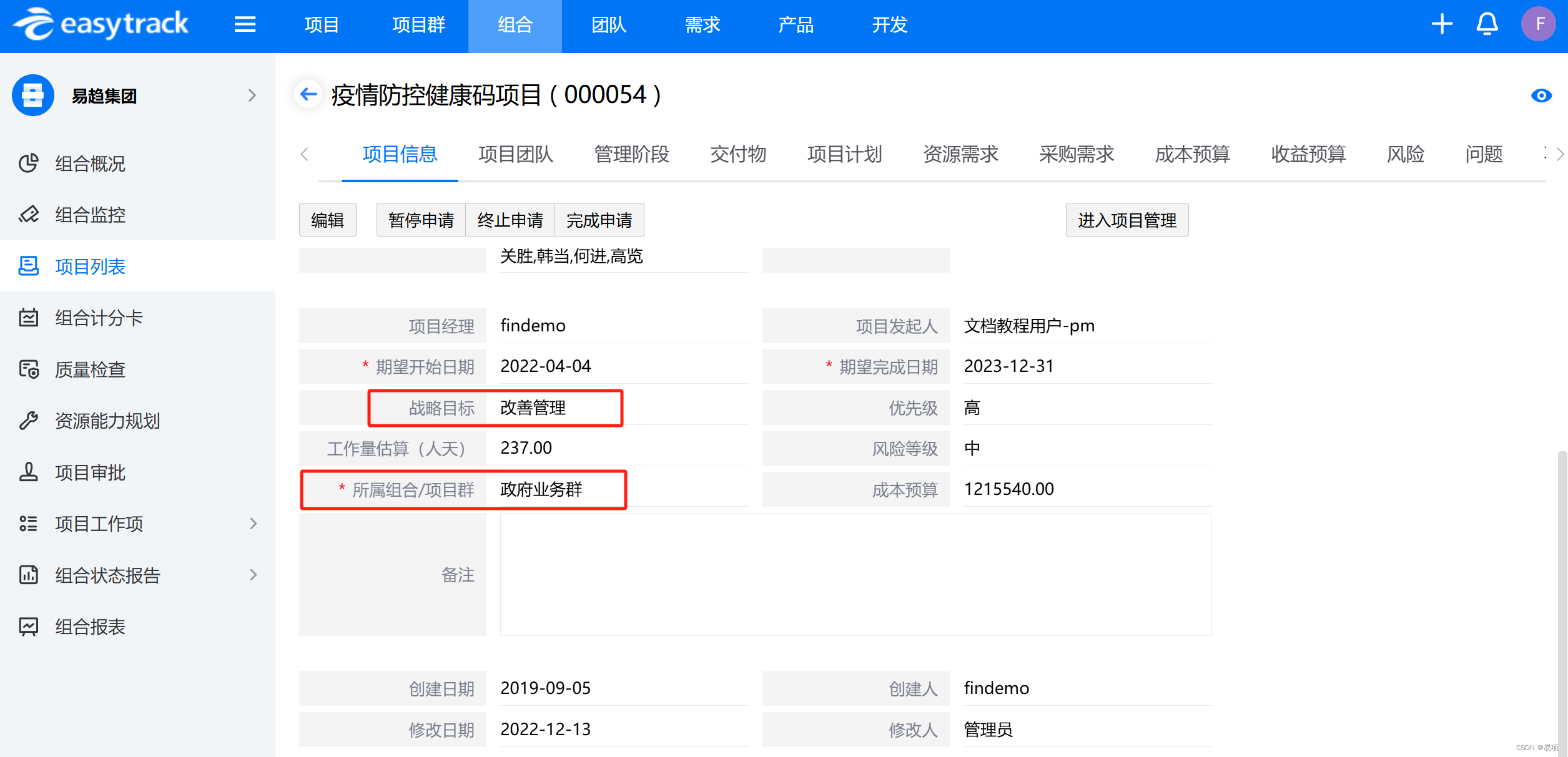This screenshot has width=1568, height=757.
Task: Open 组合报表 chart icon
Action: click(x=29, y=627)
